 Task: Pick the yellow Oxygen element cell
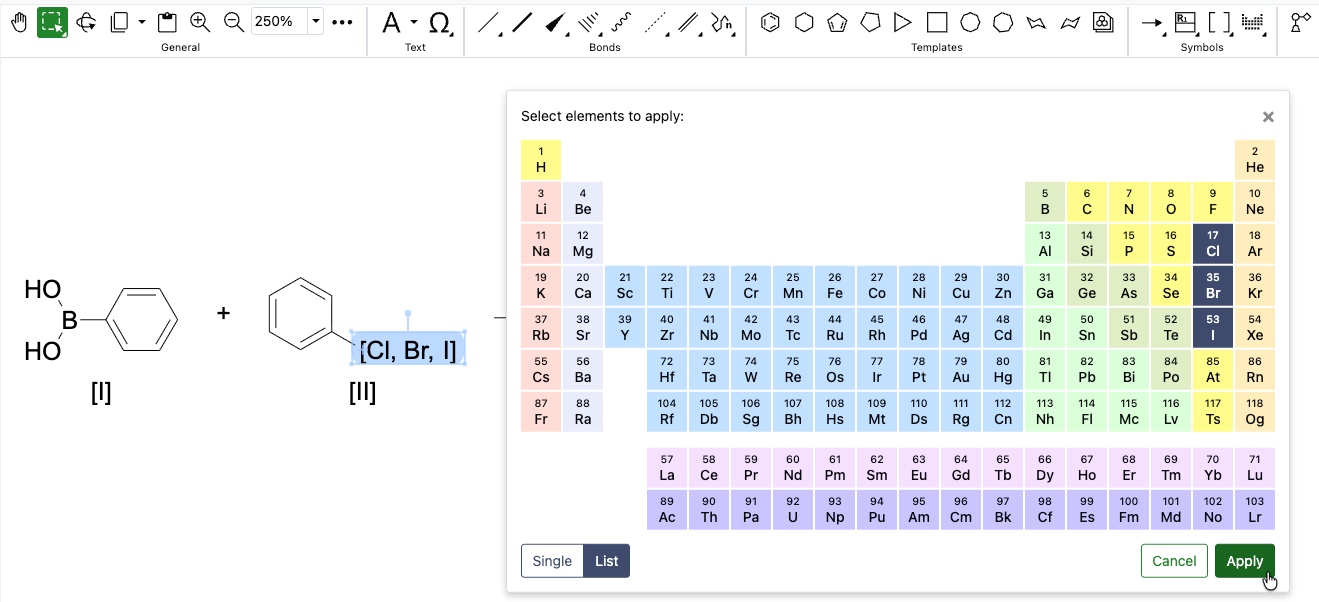tap(1170, 202)
